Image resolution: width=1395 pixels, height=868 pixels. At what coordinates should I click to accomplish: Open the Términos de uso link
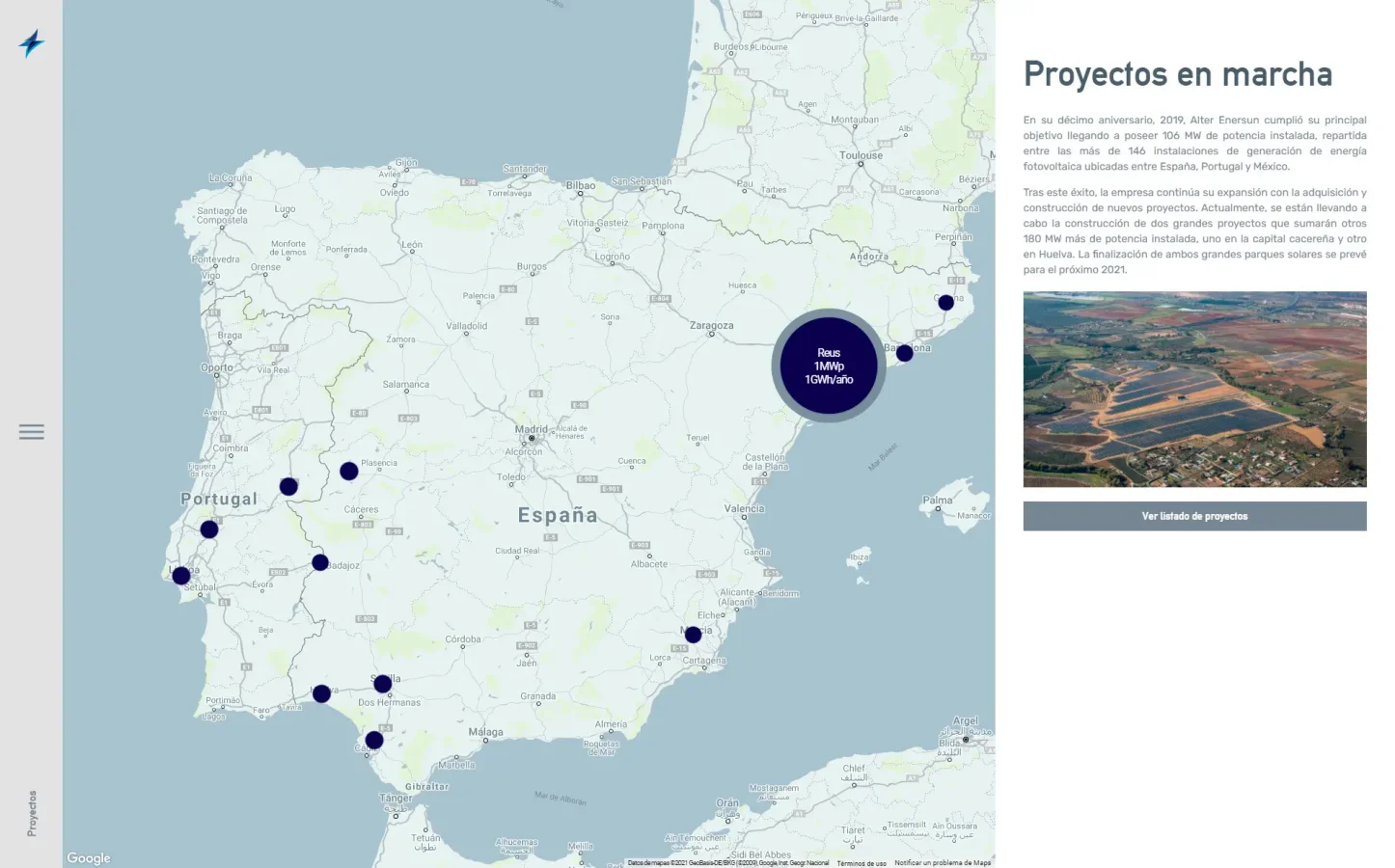pos(861,863)
